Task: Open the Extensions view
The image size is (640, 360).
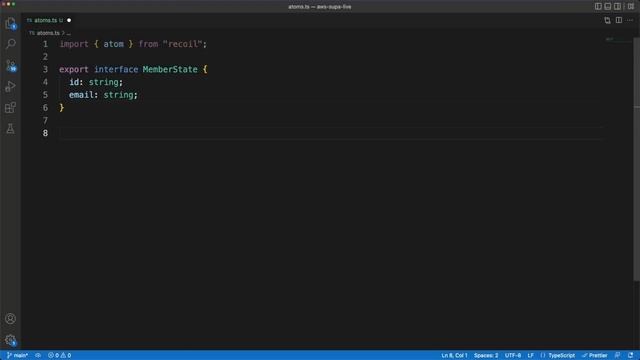Action: pos(11,108)
